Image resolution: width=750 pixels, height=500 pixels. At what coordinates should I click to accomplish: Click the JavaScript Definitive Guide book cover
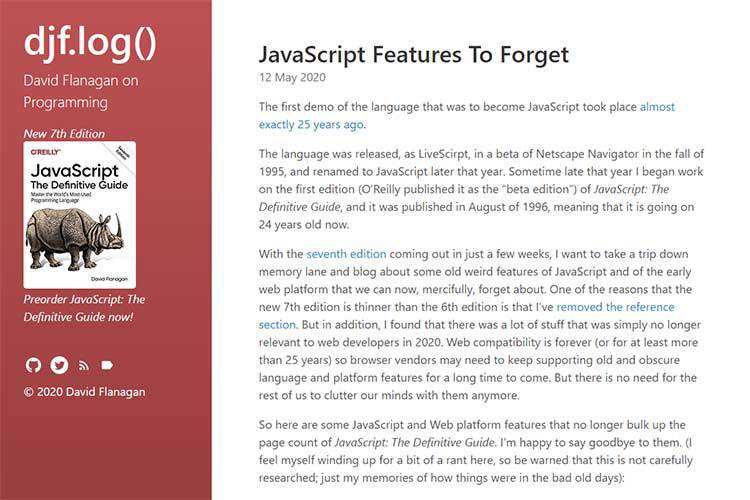point(79,214)
